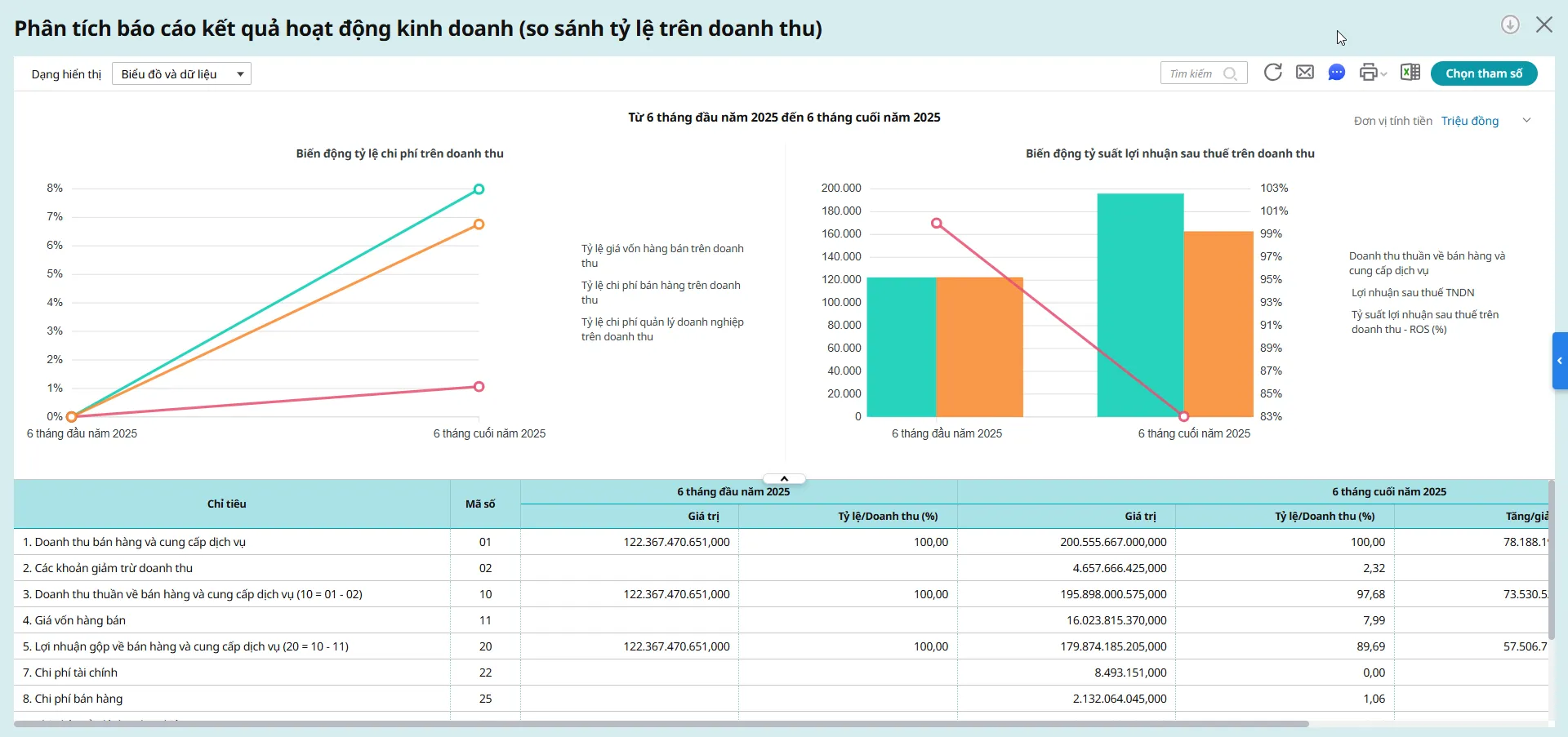Collapse the charts with the caret above table
Image resolution: width=1568 pixels, height=737 pixels.
click(x=784, y=477)
